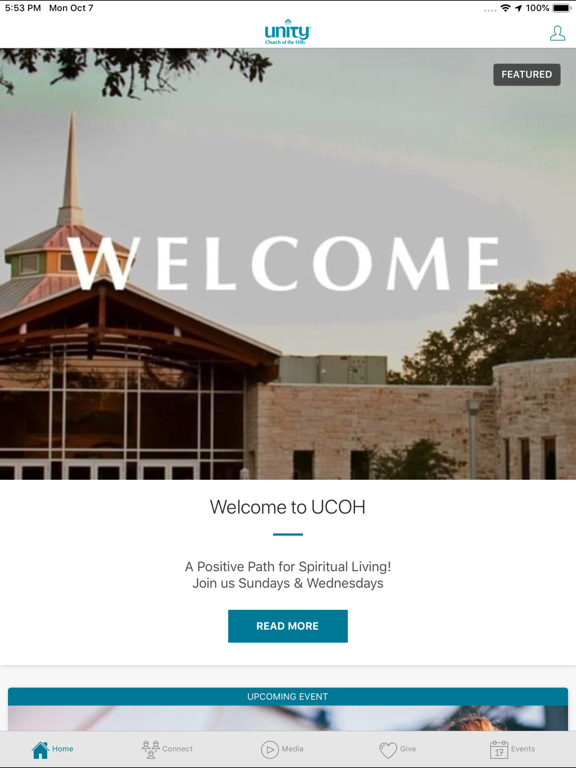Tap the Events calendar icon
Screen dimensions: 576x768
tap(499, 749)
